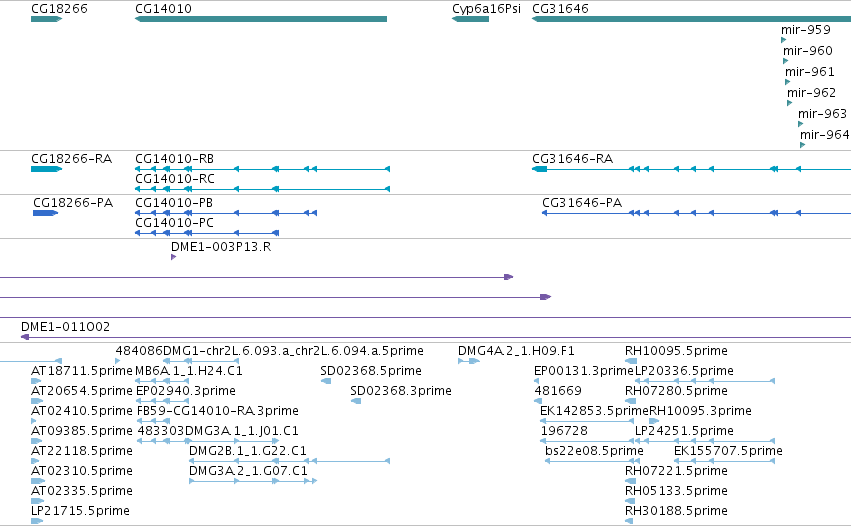Select the CG14010-PC protein label
The width and height of the screenshot is (851, 526).
(174, 223)
